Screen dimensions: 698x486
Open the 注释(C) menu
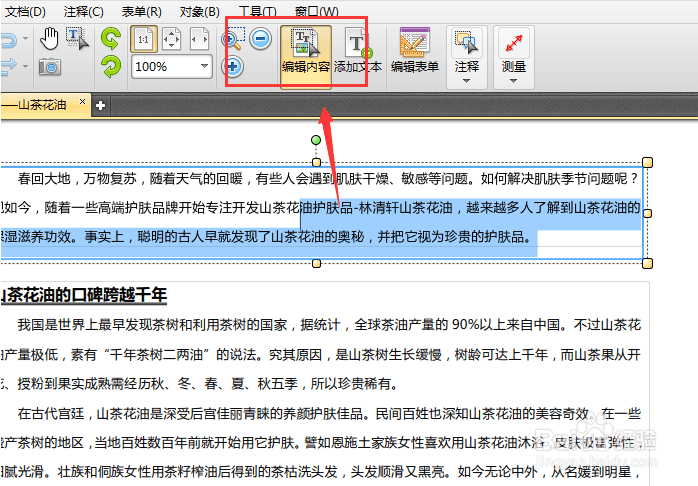[83, 11]
